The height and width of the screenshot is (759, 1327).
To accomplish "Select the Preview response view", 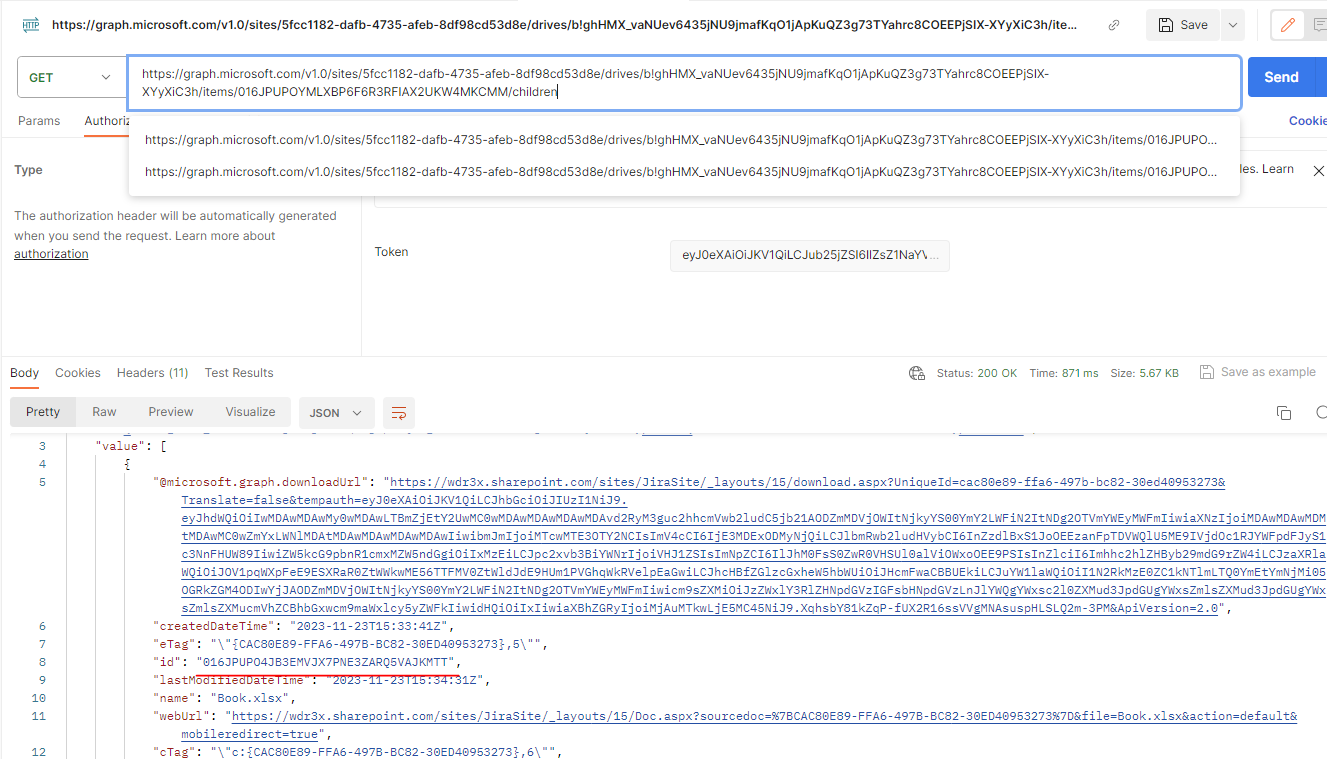I will tap(170, 411).
